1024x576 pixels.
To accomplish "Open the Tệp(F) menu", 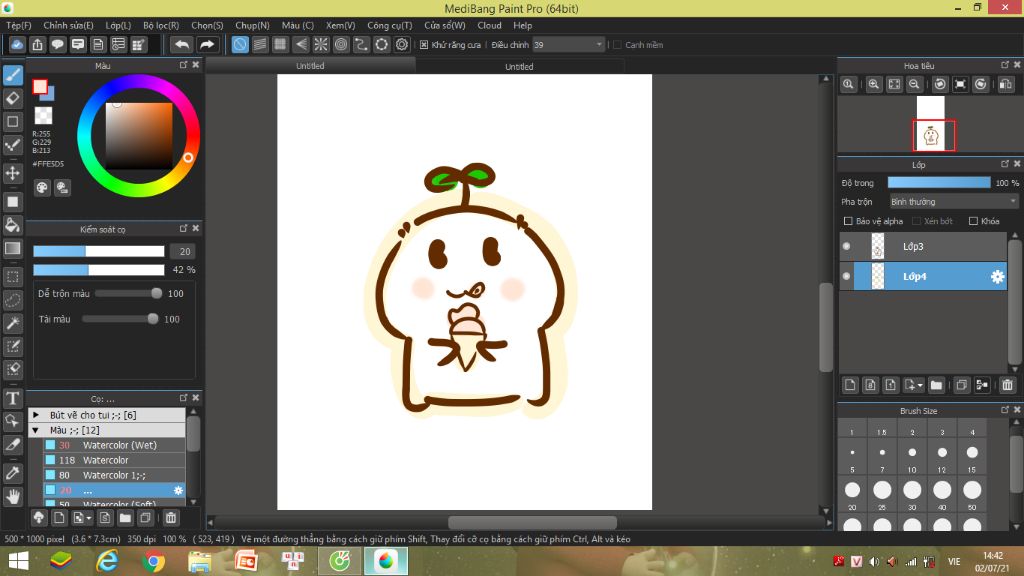I will (x=19, y=25).
